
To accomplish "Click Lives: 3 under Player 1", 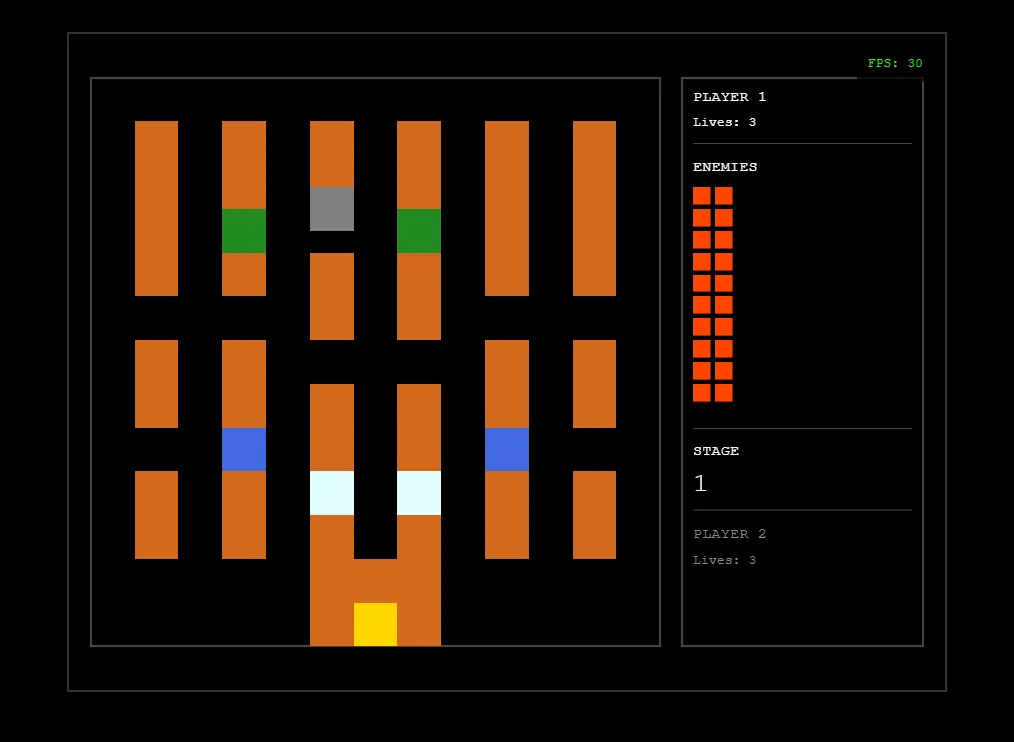I will click(x=724, y=122).
